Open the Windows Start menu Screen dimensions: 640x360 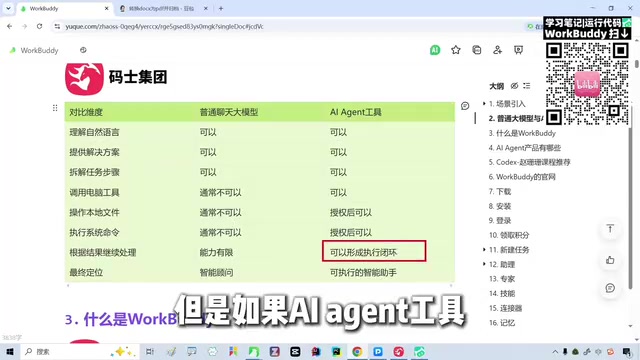point(10,351)
